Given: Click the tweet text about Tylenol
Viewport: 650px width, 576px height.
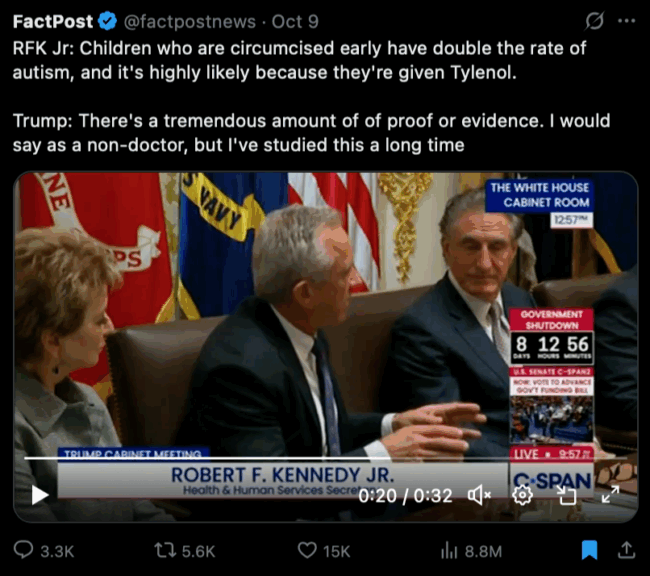Looking at the screenshot, I should [x=300, y=58].
